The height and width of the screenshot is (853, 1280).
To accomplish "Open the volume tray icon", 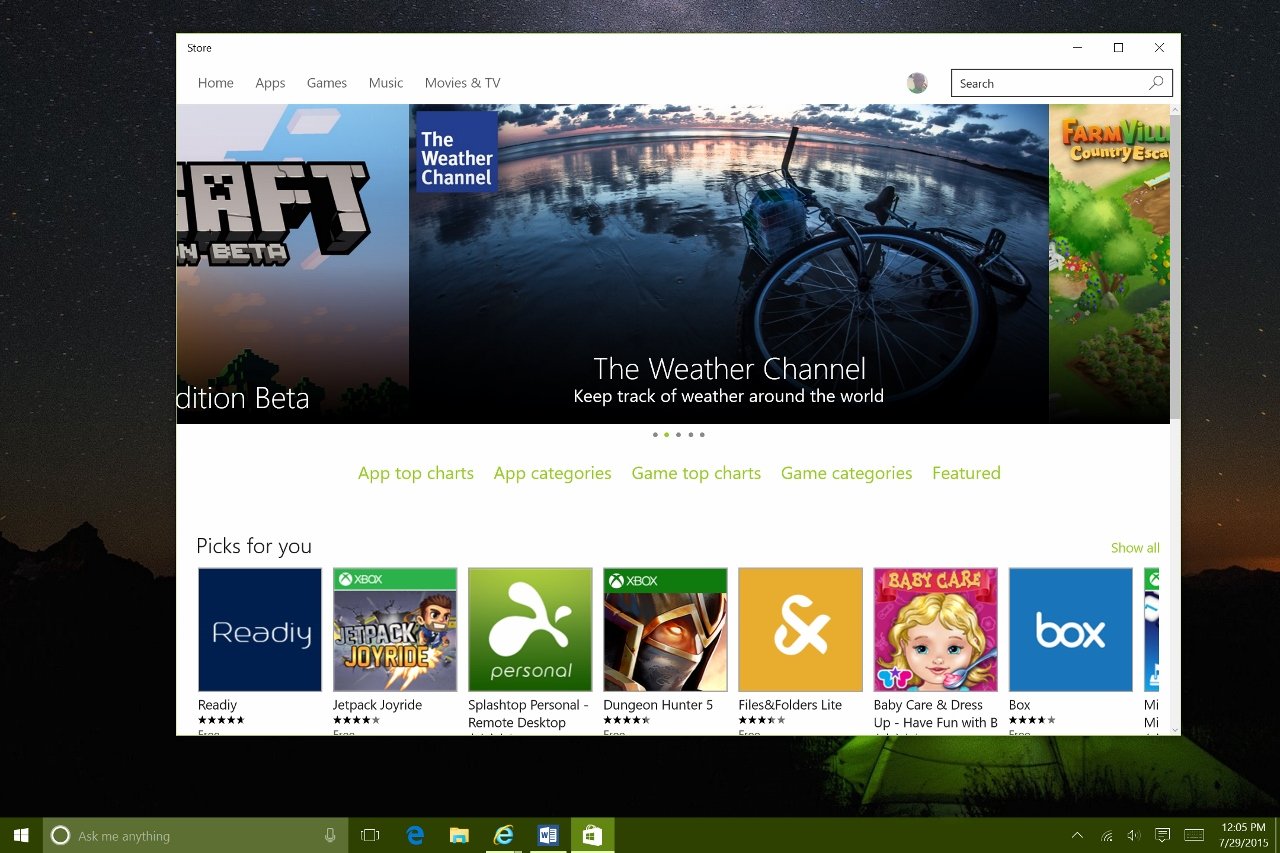I will click(1134, 835).
